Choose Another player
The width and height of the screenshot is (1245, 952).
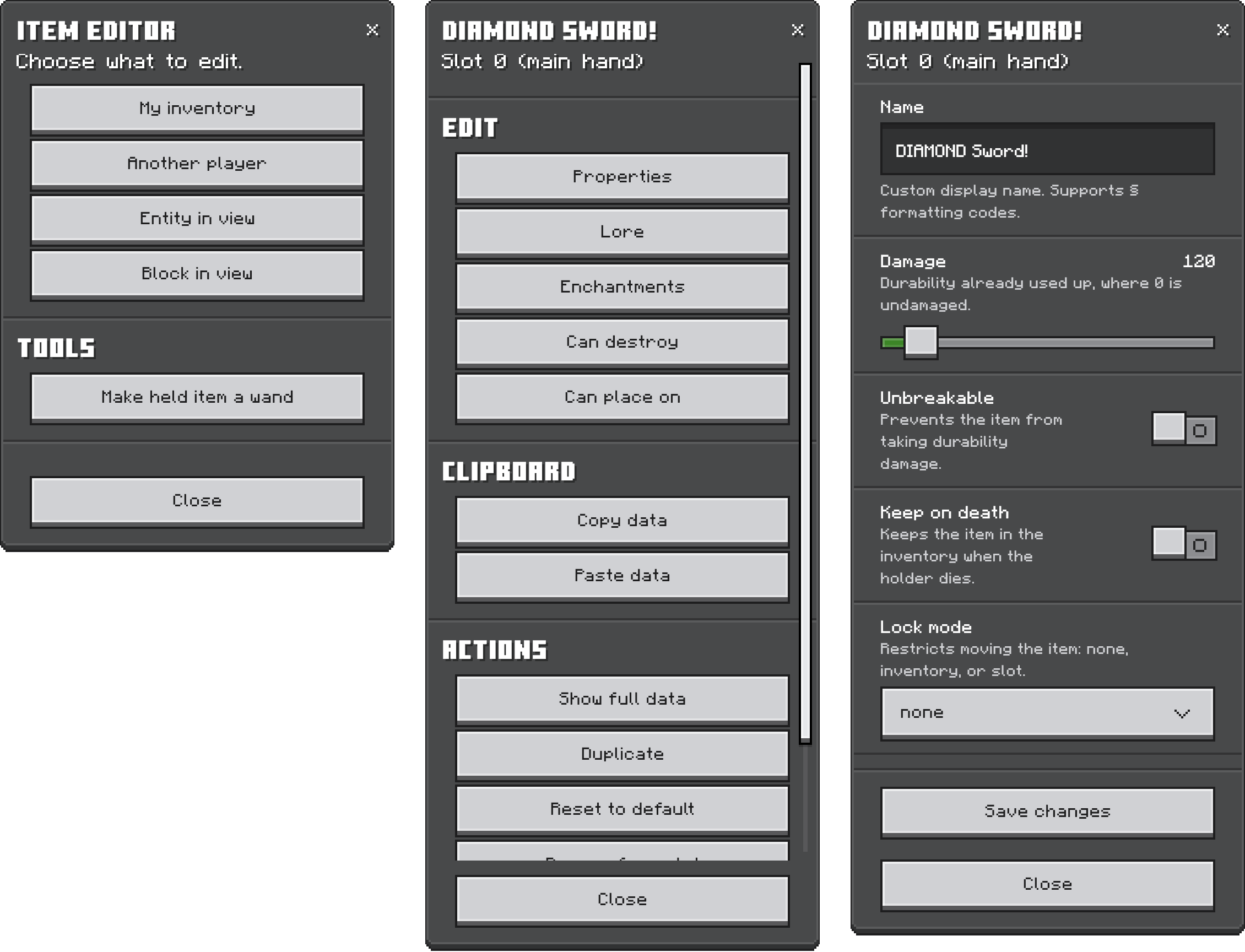(197, 164)
